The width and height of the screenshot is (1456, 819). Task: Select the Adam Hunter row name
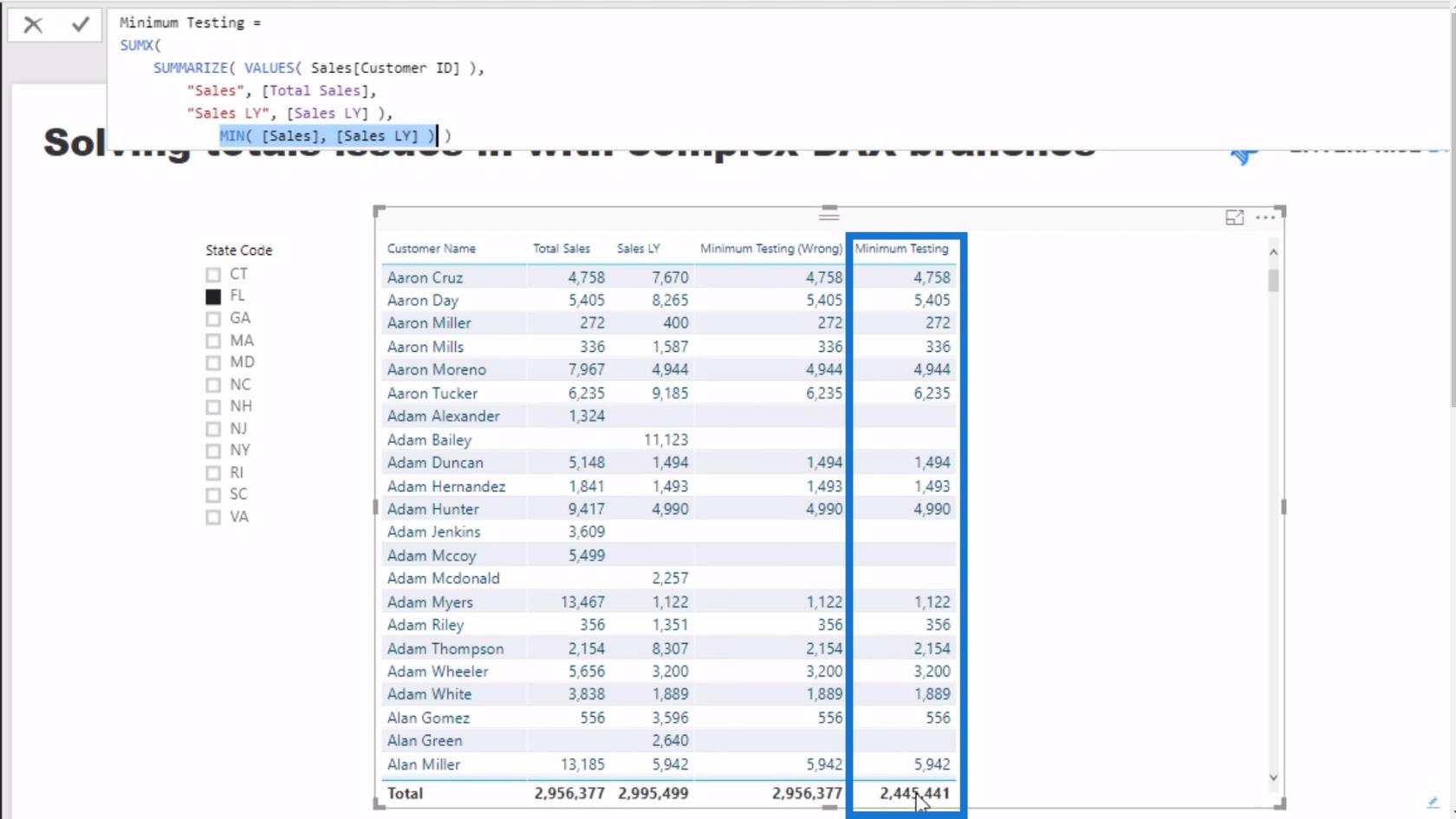pyautogui.click(x=432, y=509)
